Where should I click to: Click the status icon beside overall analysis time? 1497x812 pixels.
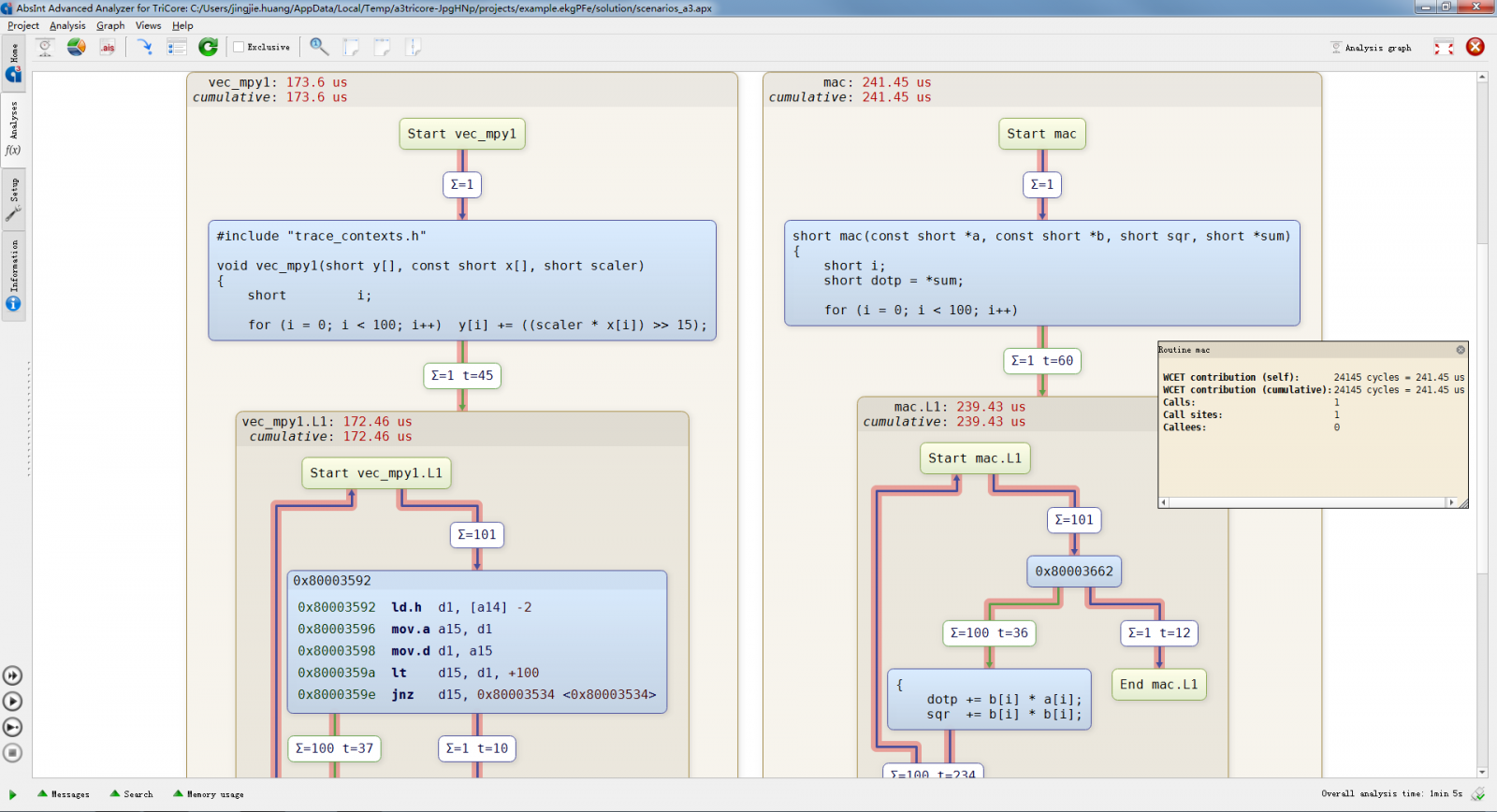1478,794
